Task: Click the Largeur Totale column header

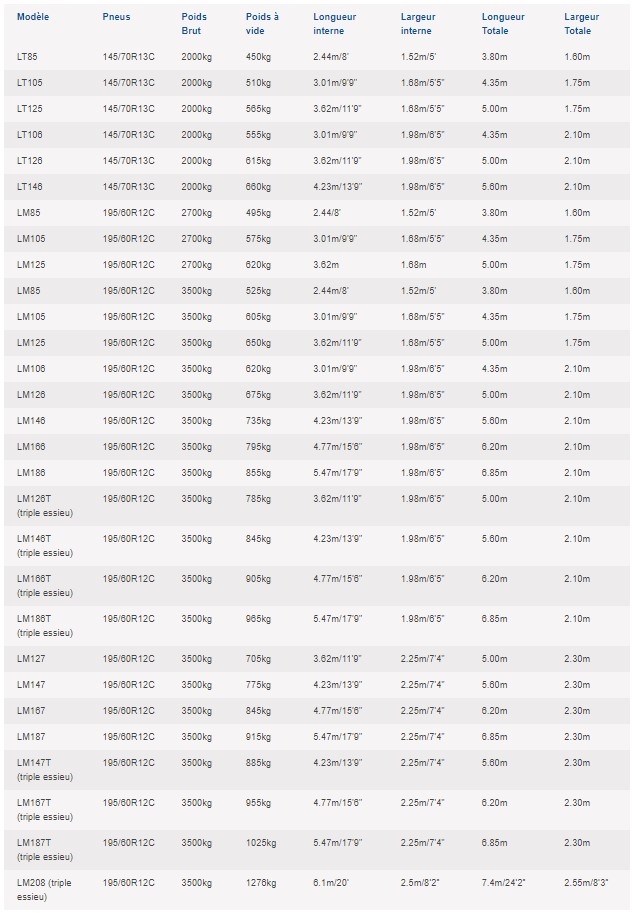Action: point(581,24)
